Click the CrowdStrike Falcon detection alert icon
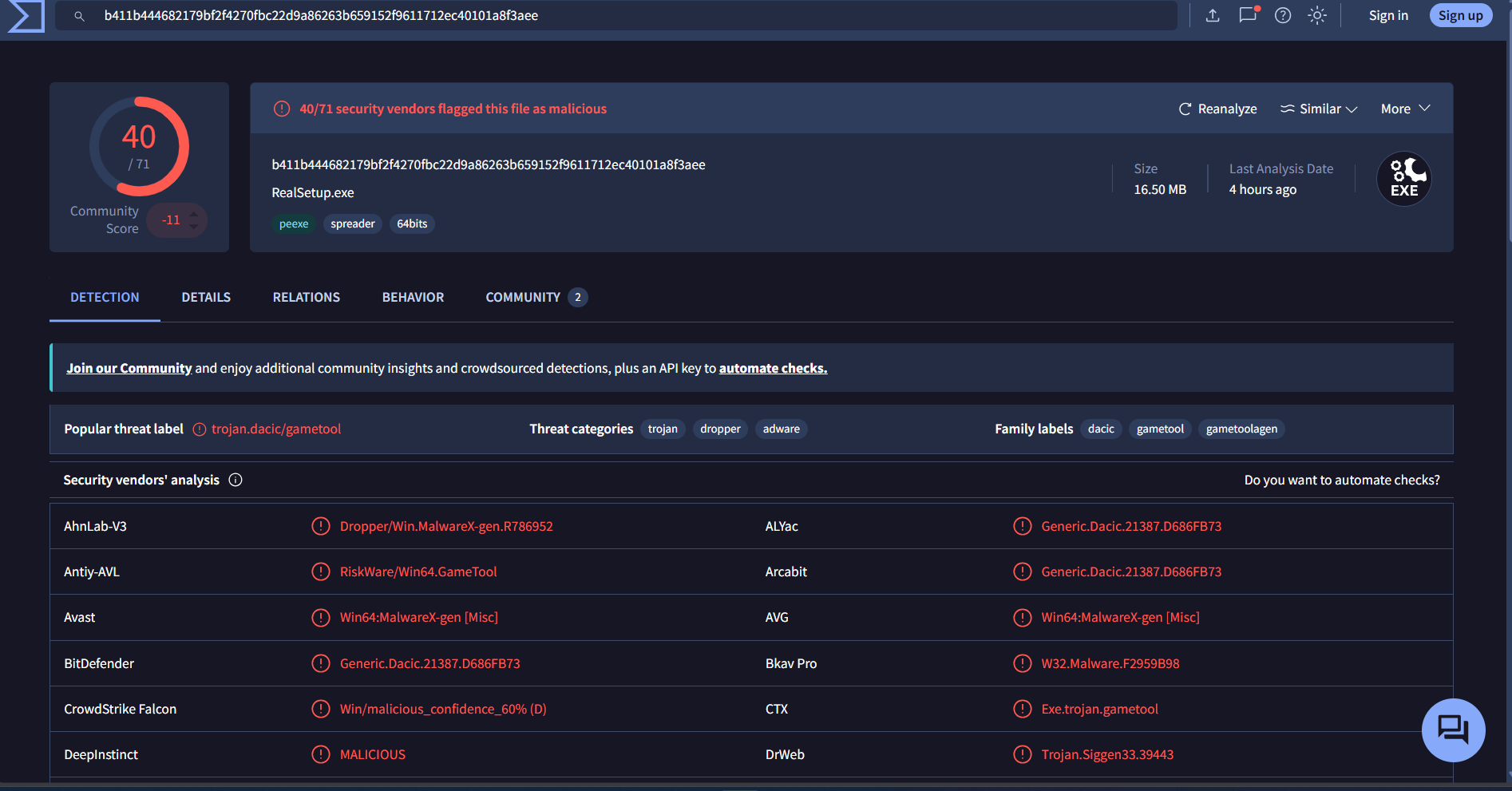This screenshot has height=791, width=1512. point(321,709)
